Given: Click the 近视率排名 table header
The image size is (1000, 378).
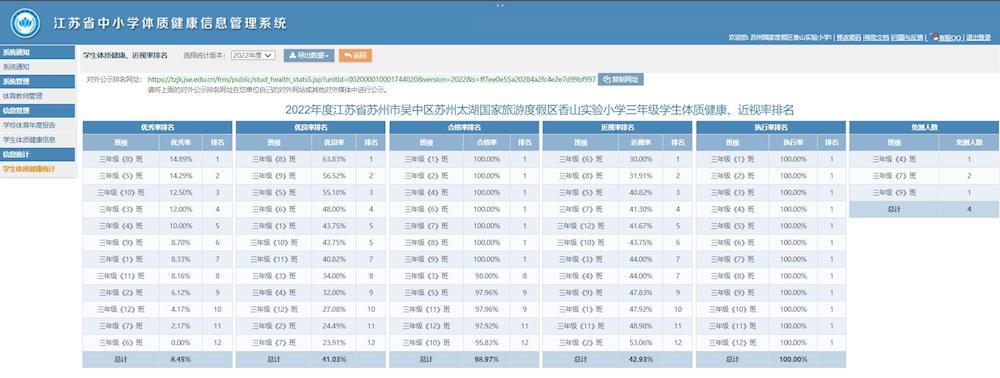Looking at the screenshot, I should [617, 127].
